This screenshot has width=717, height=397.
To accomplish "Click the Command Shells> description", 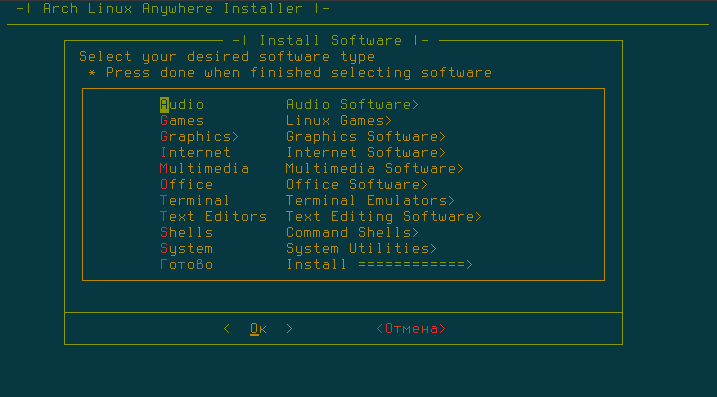I will 353,233.
